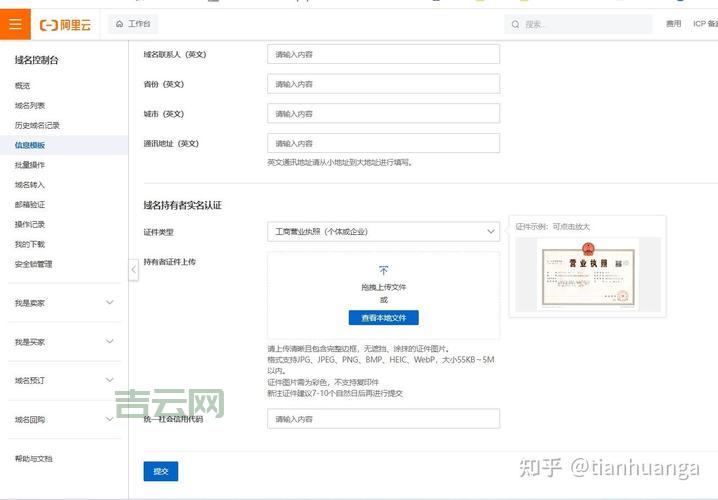Screen dimensions: 718x500
Task: Click the 查看本地文件 button
Action: click(384, 318)
